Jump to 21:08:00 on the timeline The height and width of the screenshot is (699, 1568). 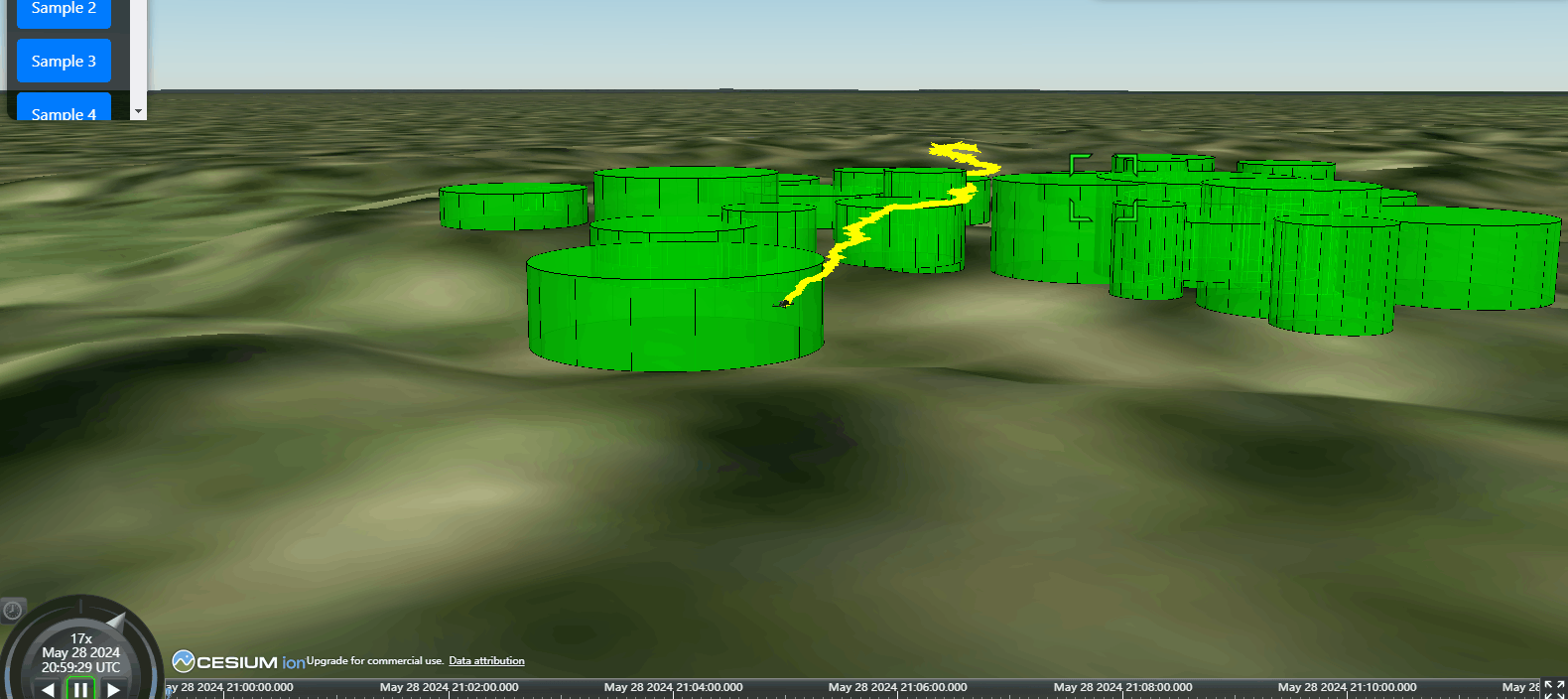pyautogui.click(x=1122, y=688)
